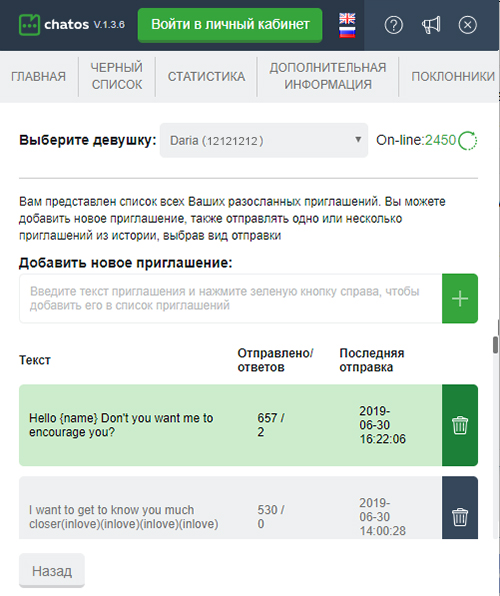This screenshot has width=500, height=596.
Task: Switch language with the UK flag
Action: (347, 18)
